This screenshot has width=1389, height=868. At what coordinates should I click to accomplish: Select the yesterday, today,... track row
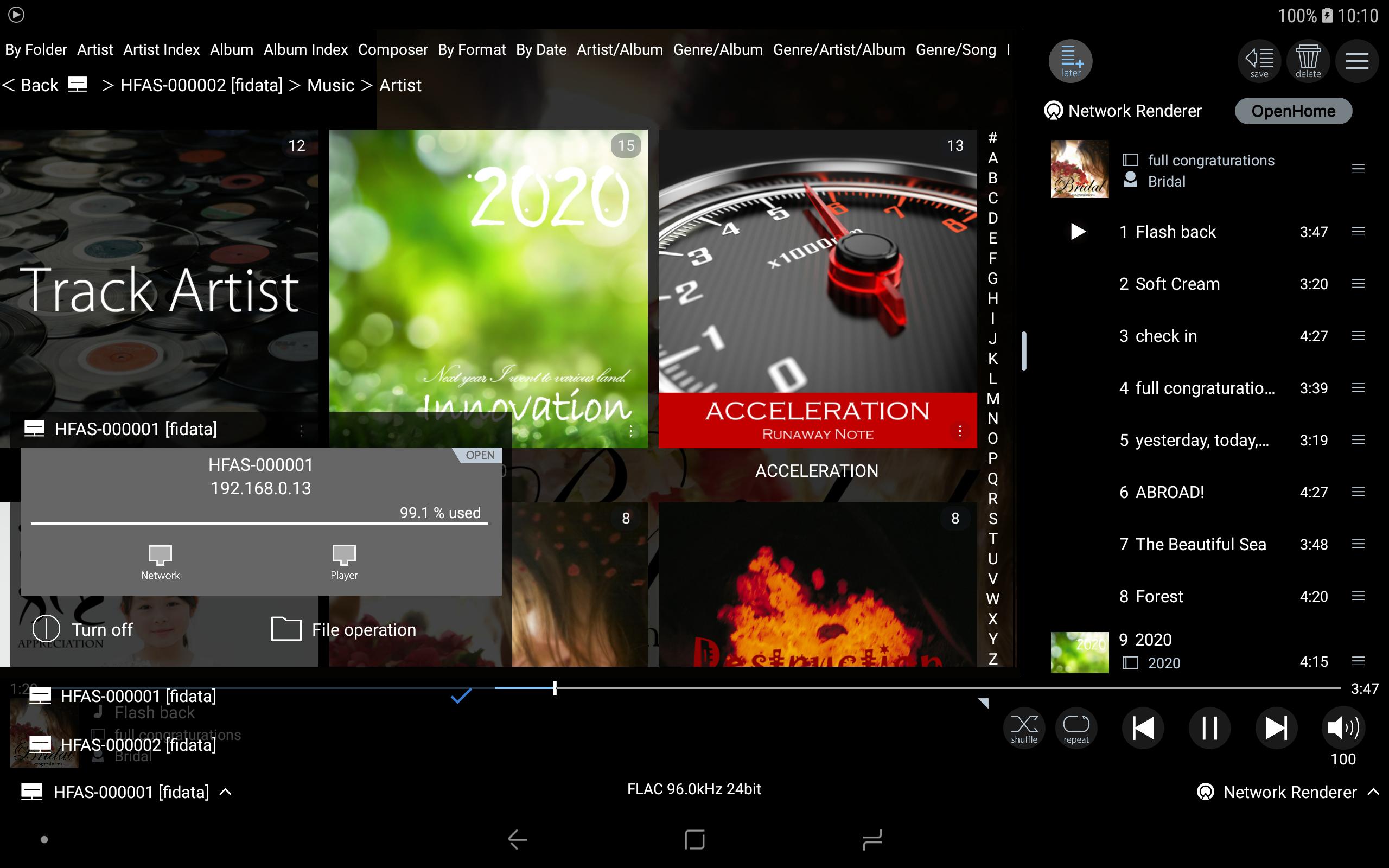tap(1208, 441)
